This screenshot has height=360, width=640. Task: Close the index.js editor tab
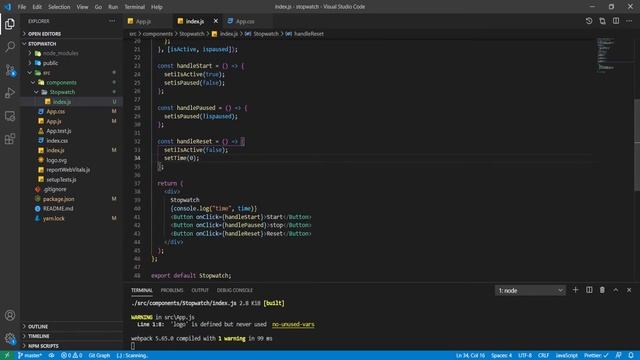click(216, 21)
